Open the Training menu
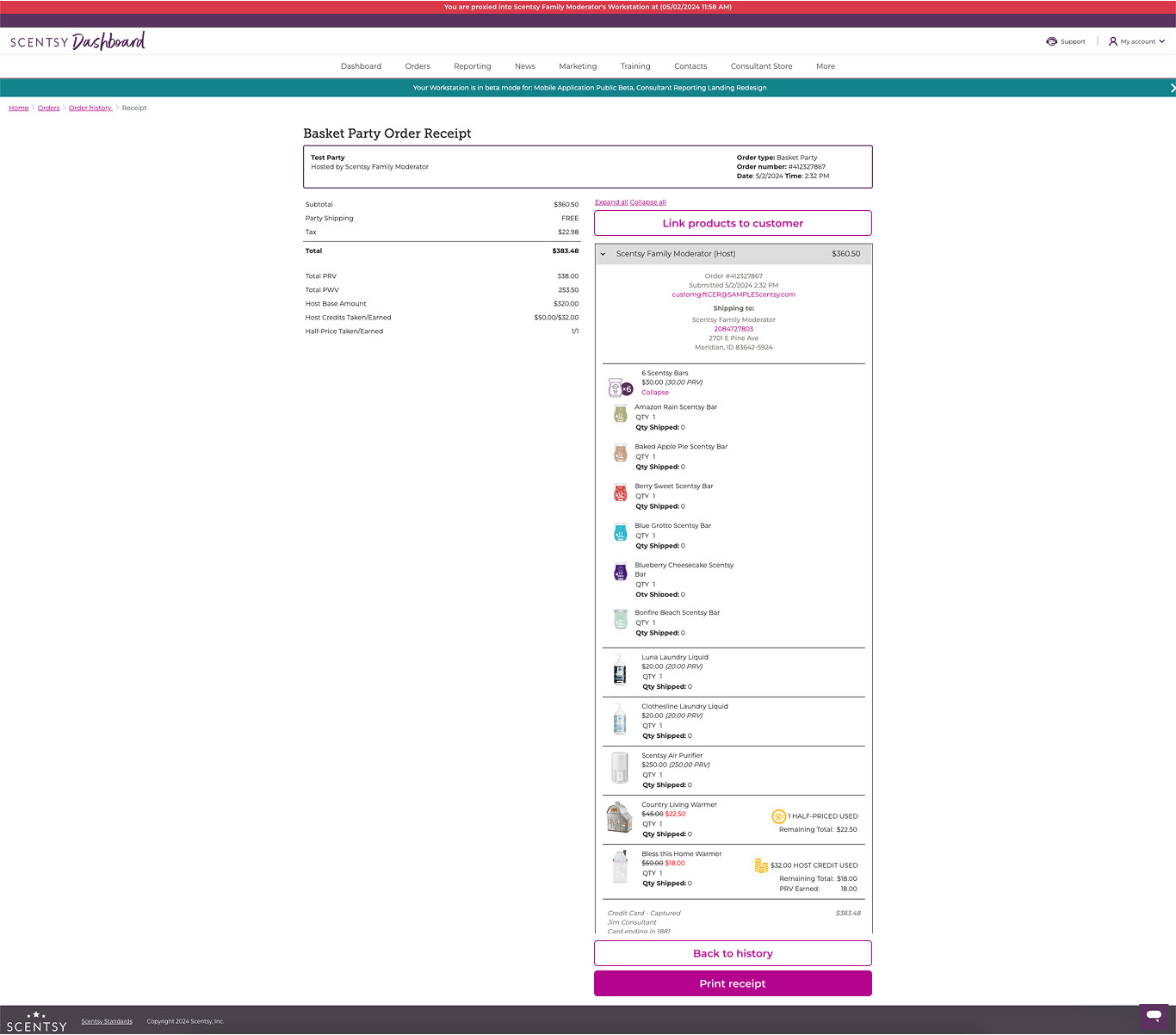This screenshot has width=1176, height=1035. [635, 66]
